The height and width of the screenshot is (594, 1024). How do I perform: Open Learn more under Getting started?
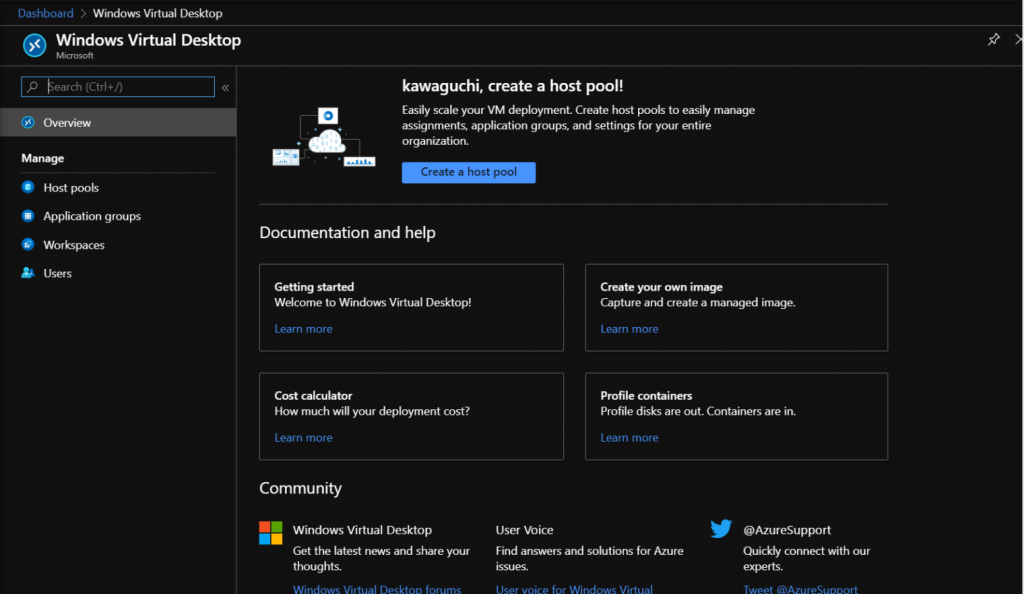coord(303,329)
